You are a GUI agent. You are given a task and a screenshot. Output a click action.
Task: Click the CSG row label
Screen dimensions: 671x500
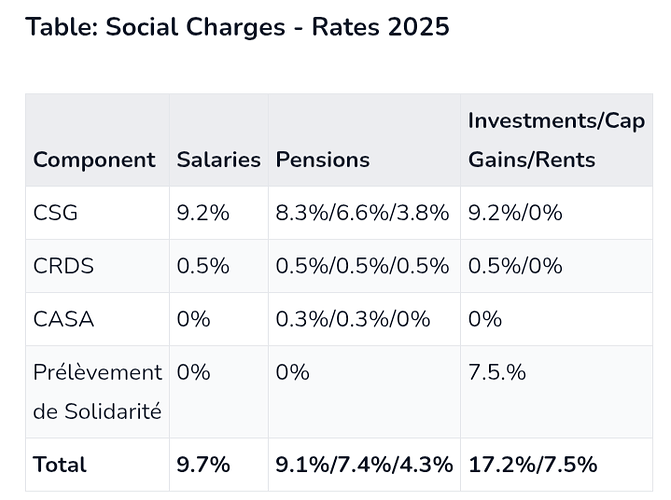55,213
